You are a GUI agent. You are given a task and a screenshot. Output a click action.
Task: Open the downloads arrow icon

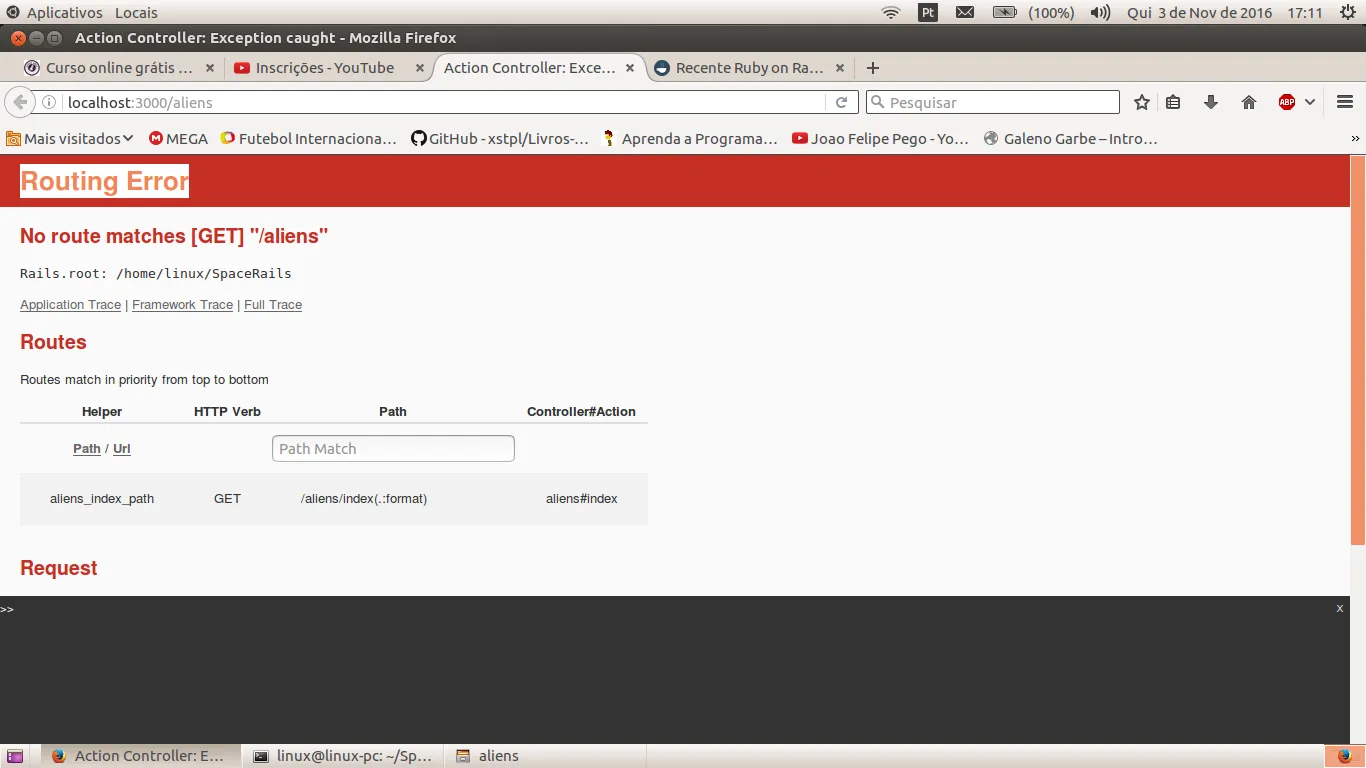[1211, 102]
